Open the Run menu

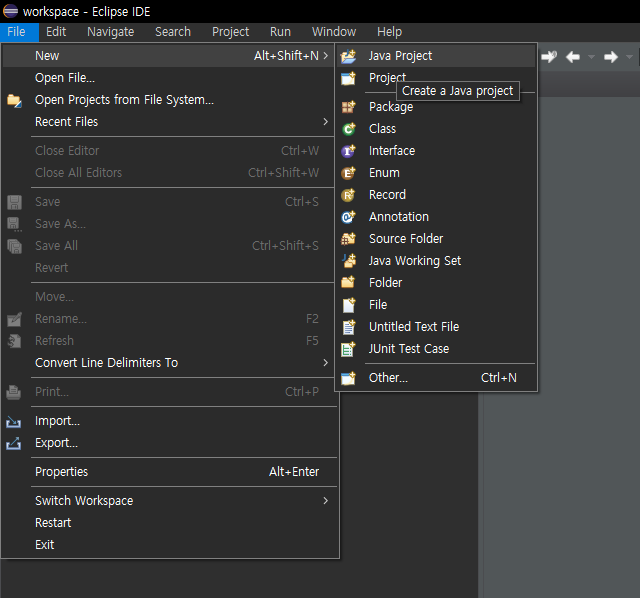point(280,32)
